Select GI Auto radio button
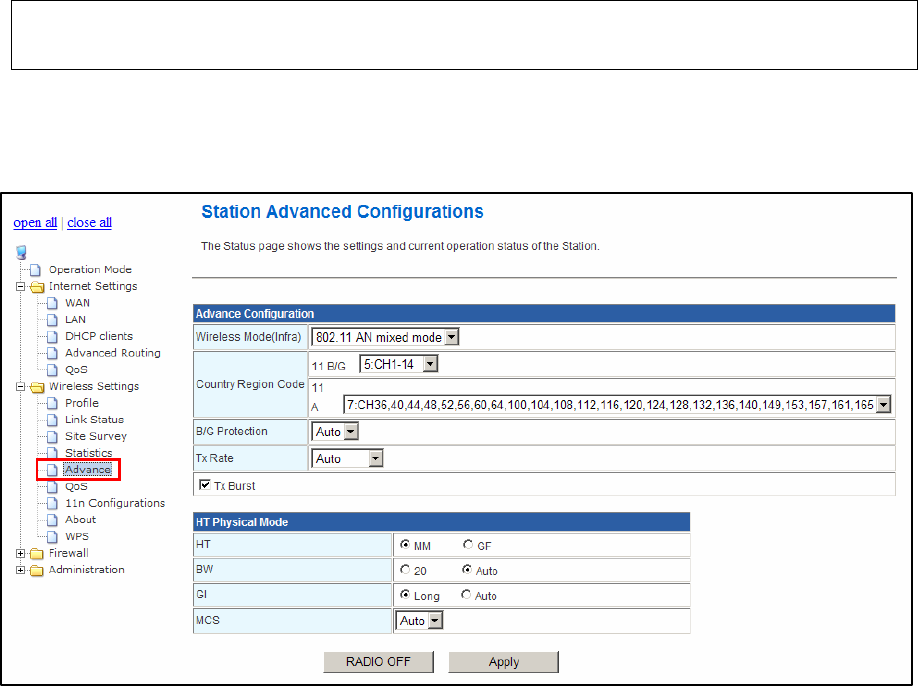The height and width of the screenshot is (686, 918). (x=466, y=595)
